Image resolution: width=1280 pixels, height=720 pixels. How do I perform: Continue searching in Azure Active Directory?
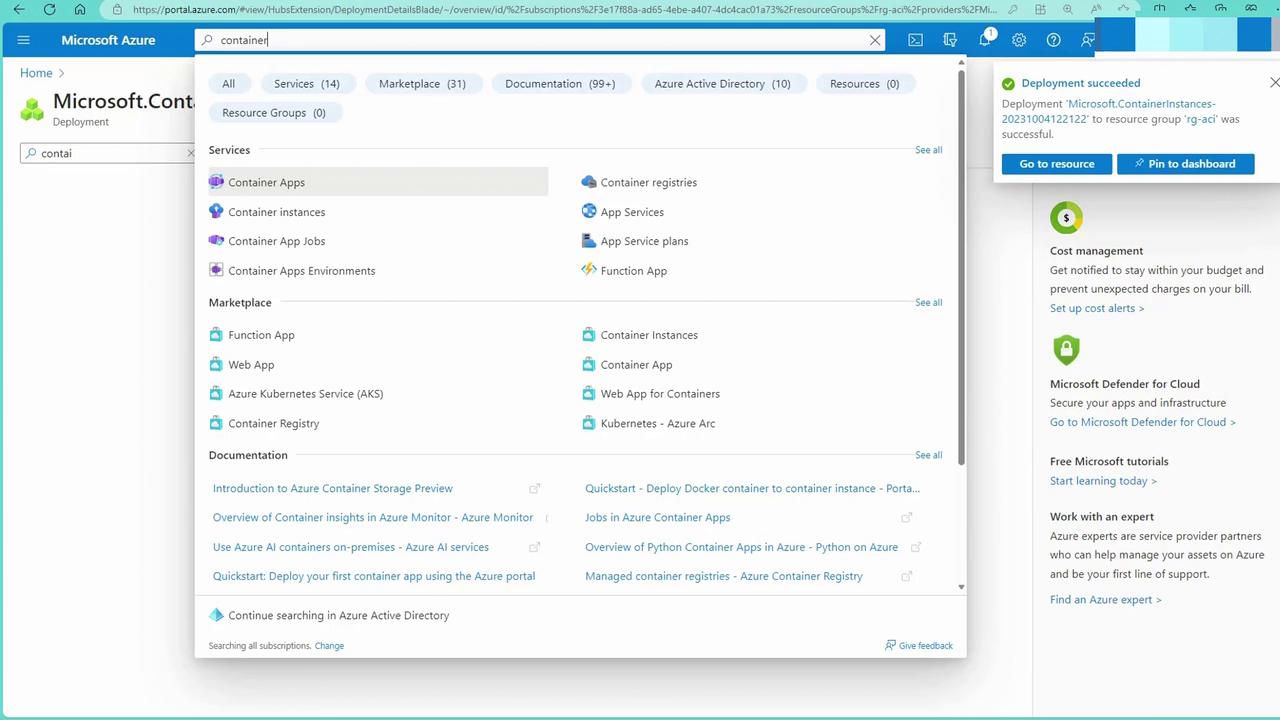(339, 615)
